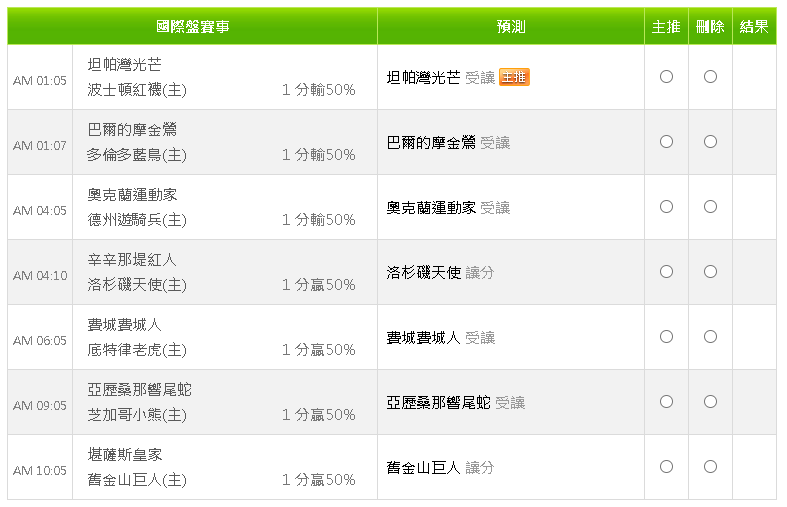Select 刪除 radio for 洛杉磯天使 prediction

coord(710,272)
